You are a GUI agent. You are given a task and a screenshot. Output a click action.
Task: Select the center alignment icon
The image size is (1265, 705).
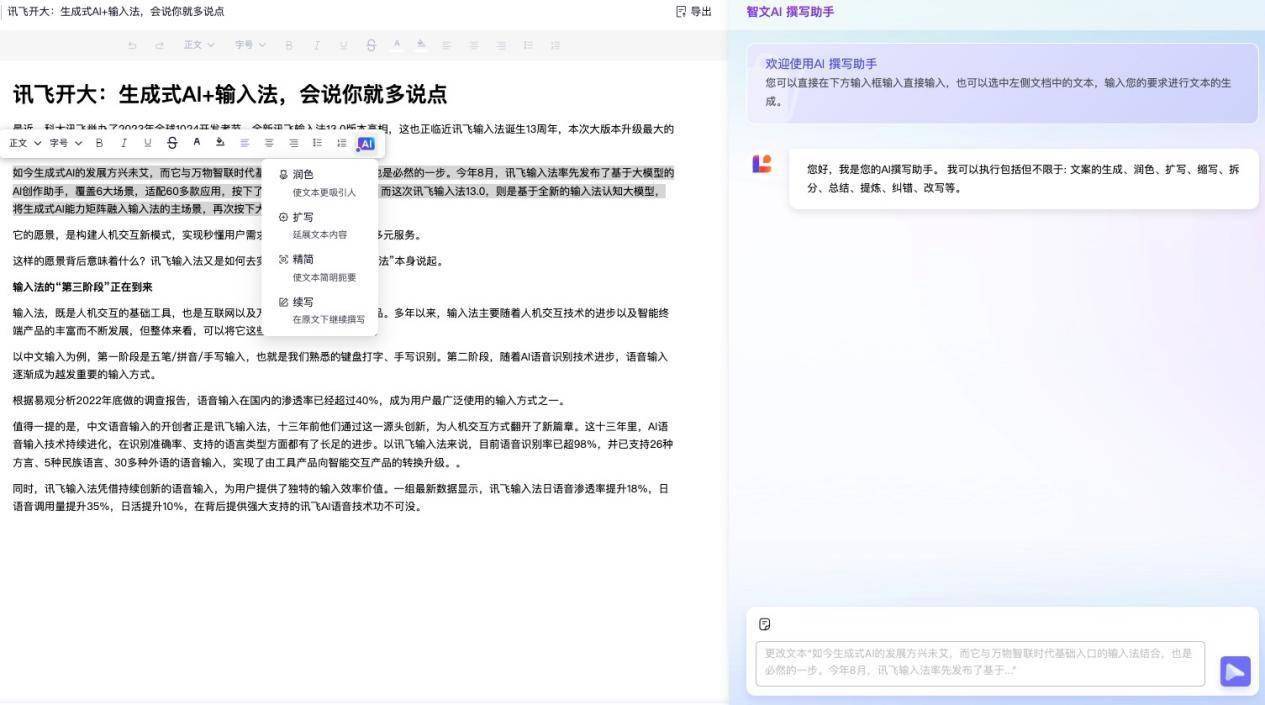tap(269, 143)
